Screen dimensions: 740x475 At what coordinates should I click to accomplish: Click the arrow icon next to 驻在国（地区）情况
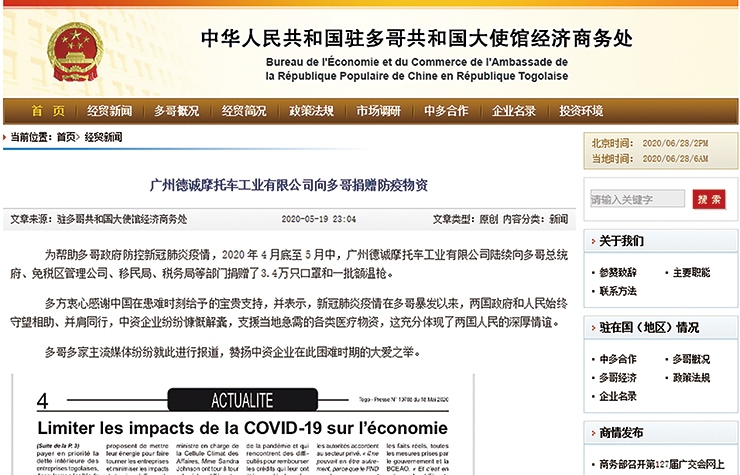coord(592,327)
